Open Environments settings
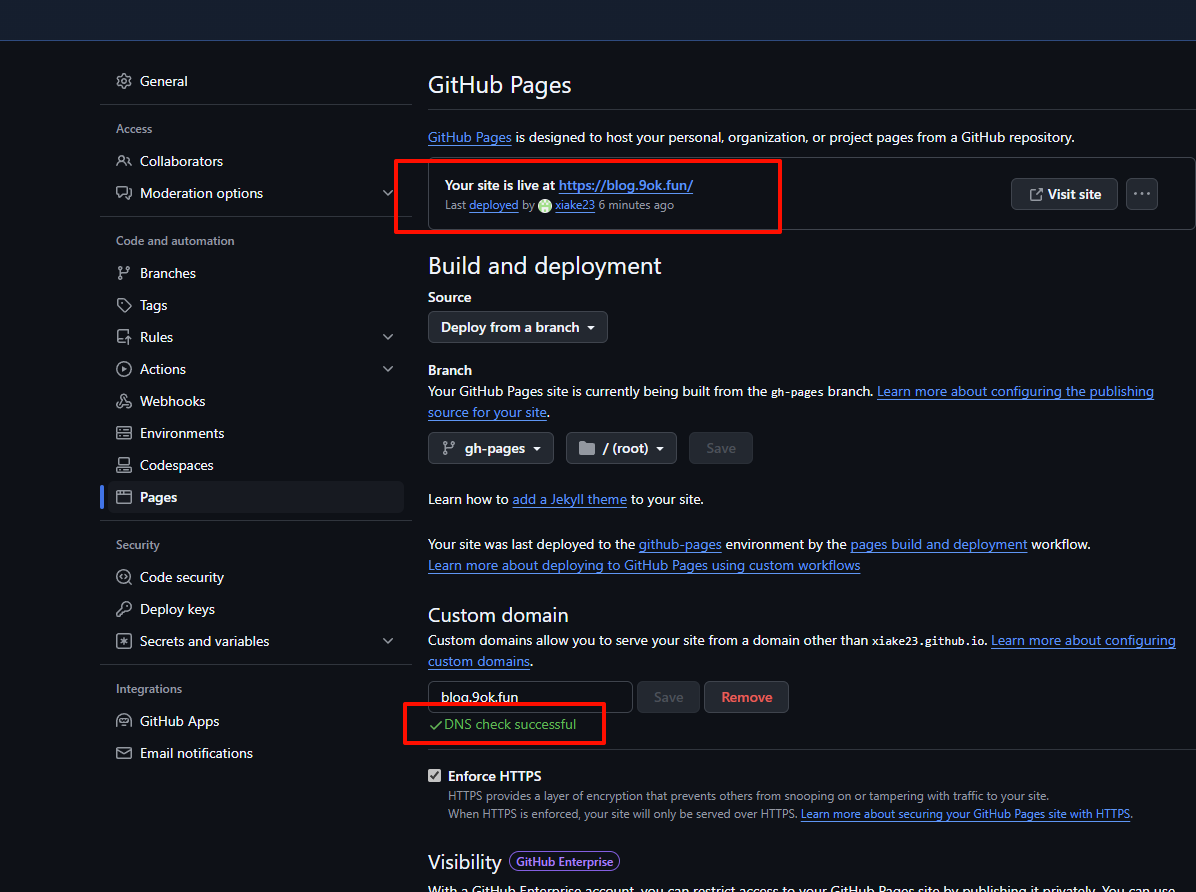 tap(182, 433)
